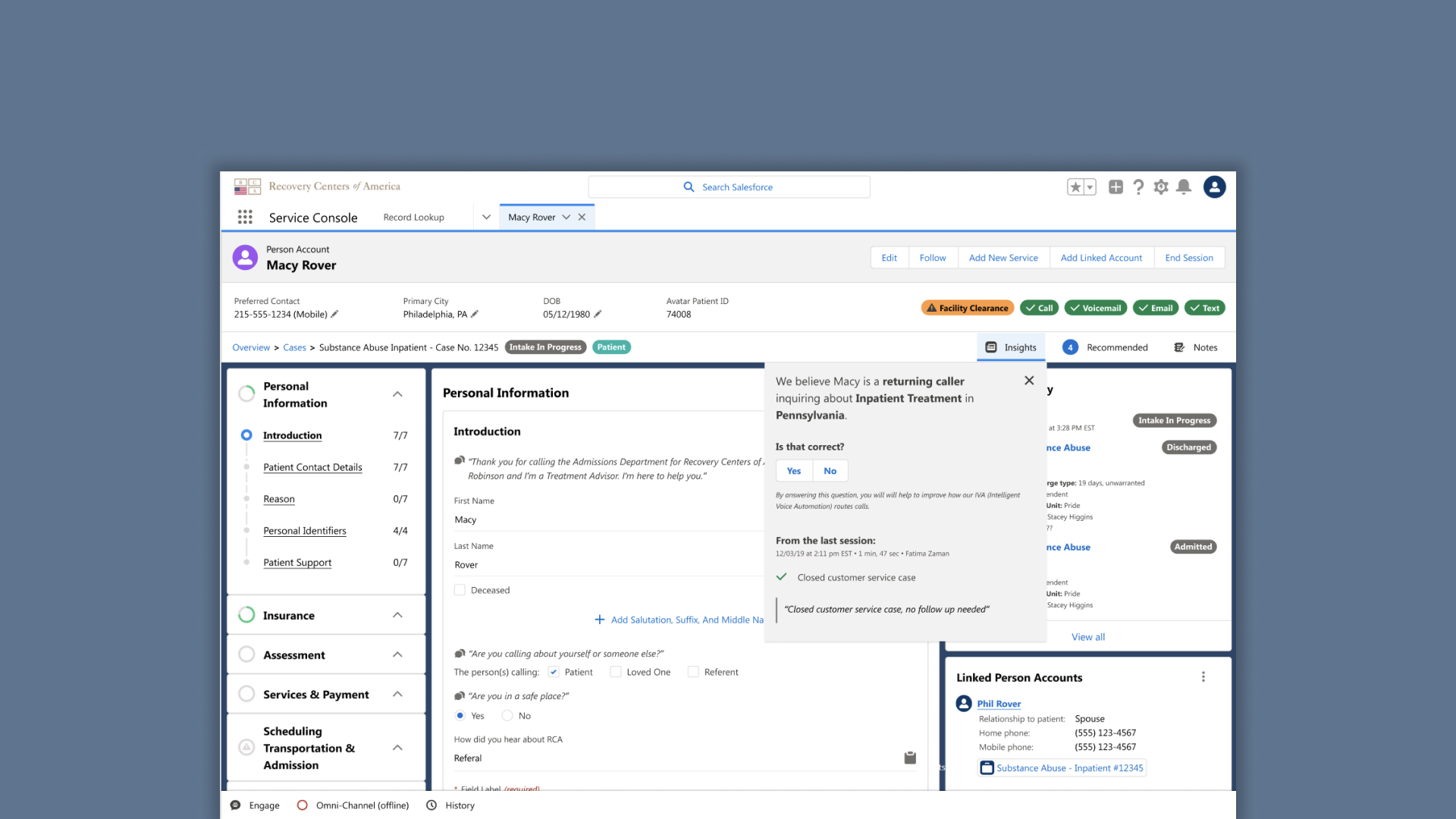
Task: Click Add Salutation, Suffix, And Middle Name
Action: click(x=679, y=620)
